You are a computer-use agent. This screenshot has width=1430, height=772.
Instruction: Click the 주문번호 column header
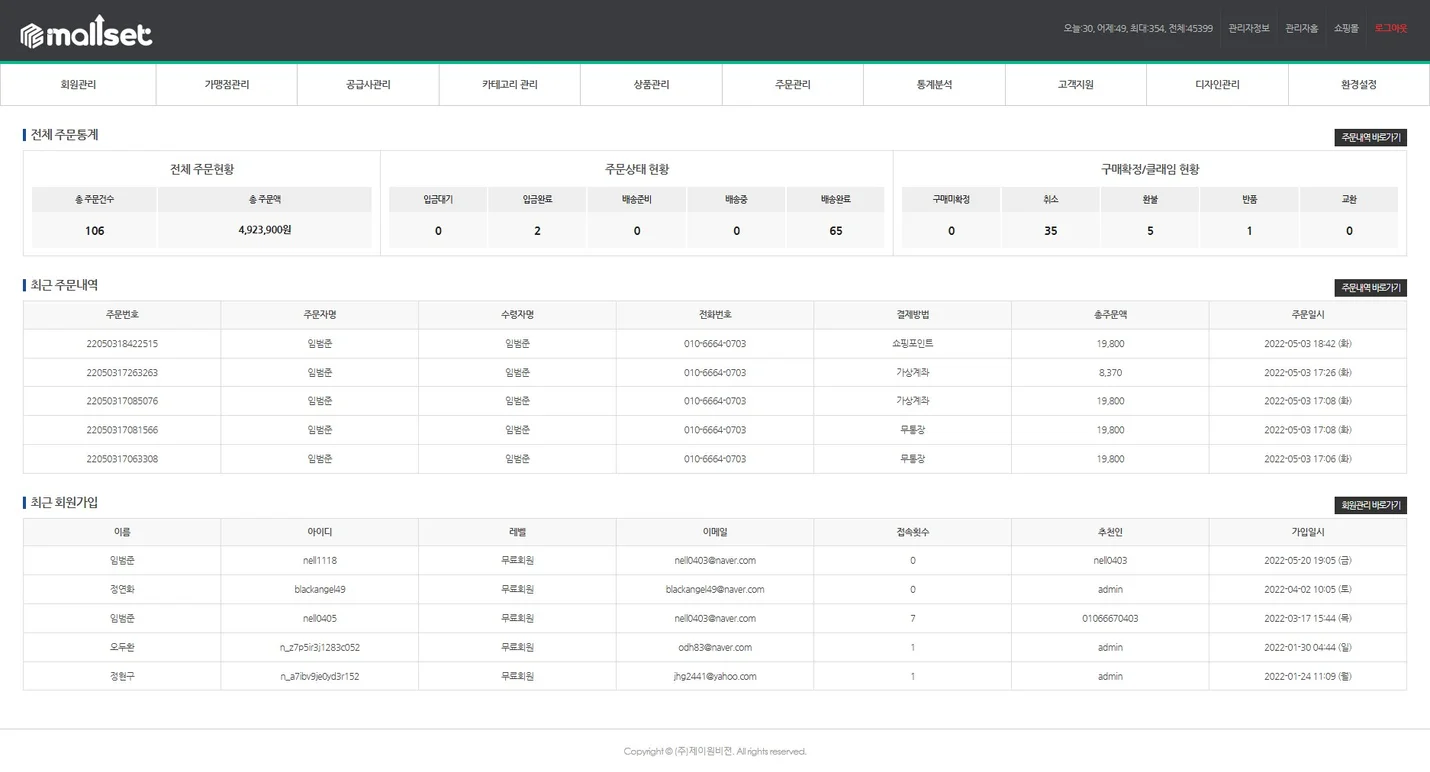tap(122, 315)
